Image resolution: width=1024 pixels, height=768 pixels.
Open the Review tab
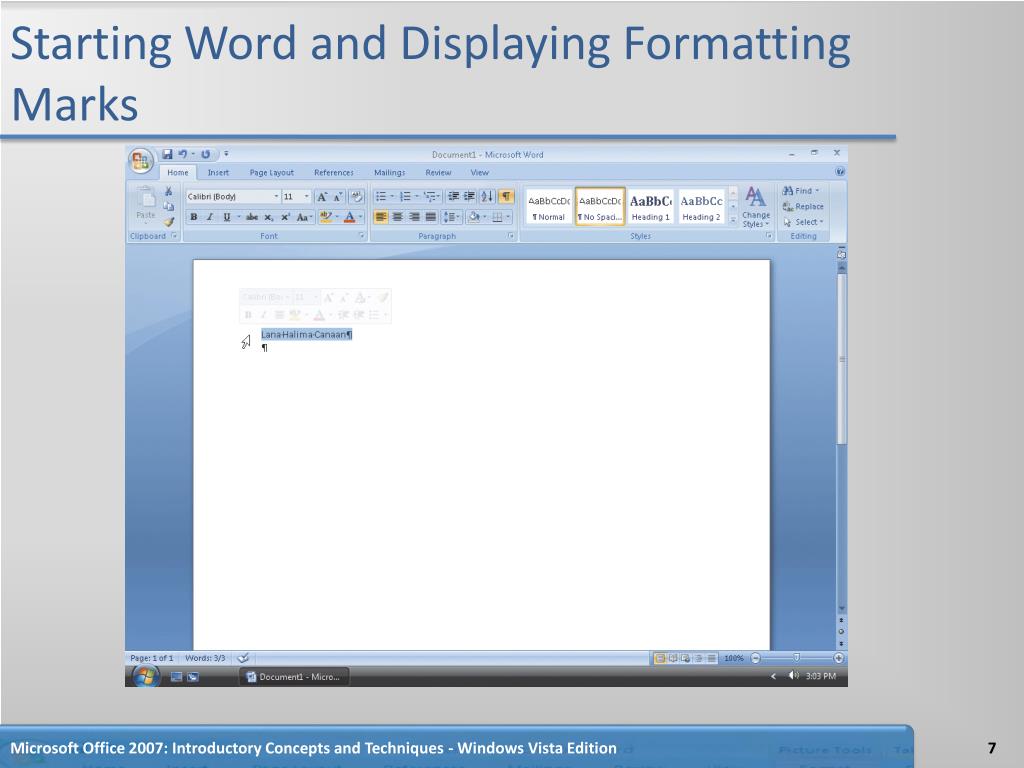click(x=438, y=172)
